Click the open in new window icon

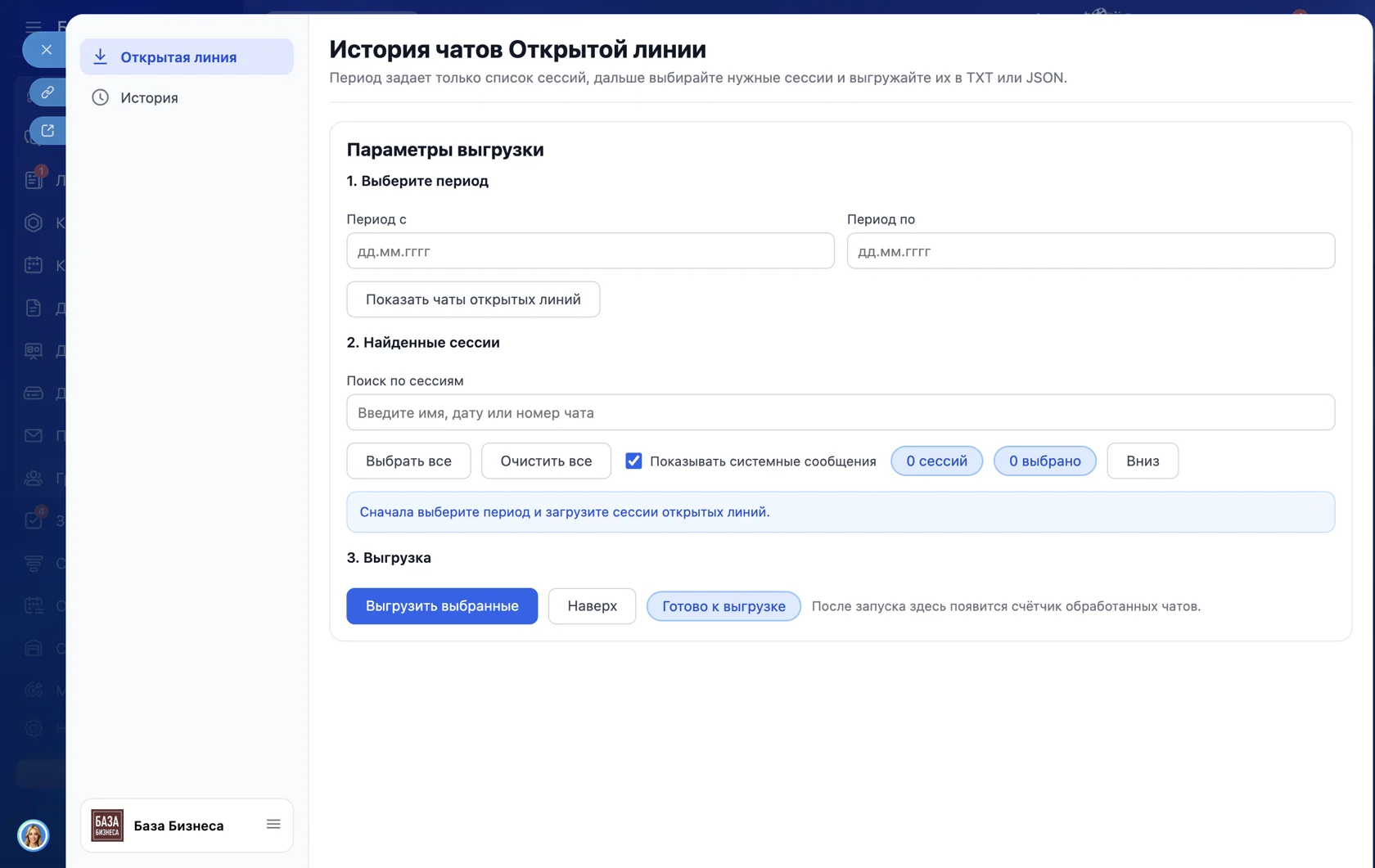click(x=47, y=131)
